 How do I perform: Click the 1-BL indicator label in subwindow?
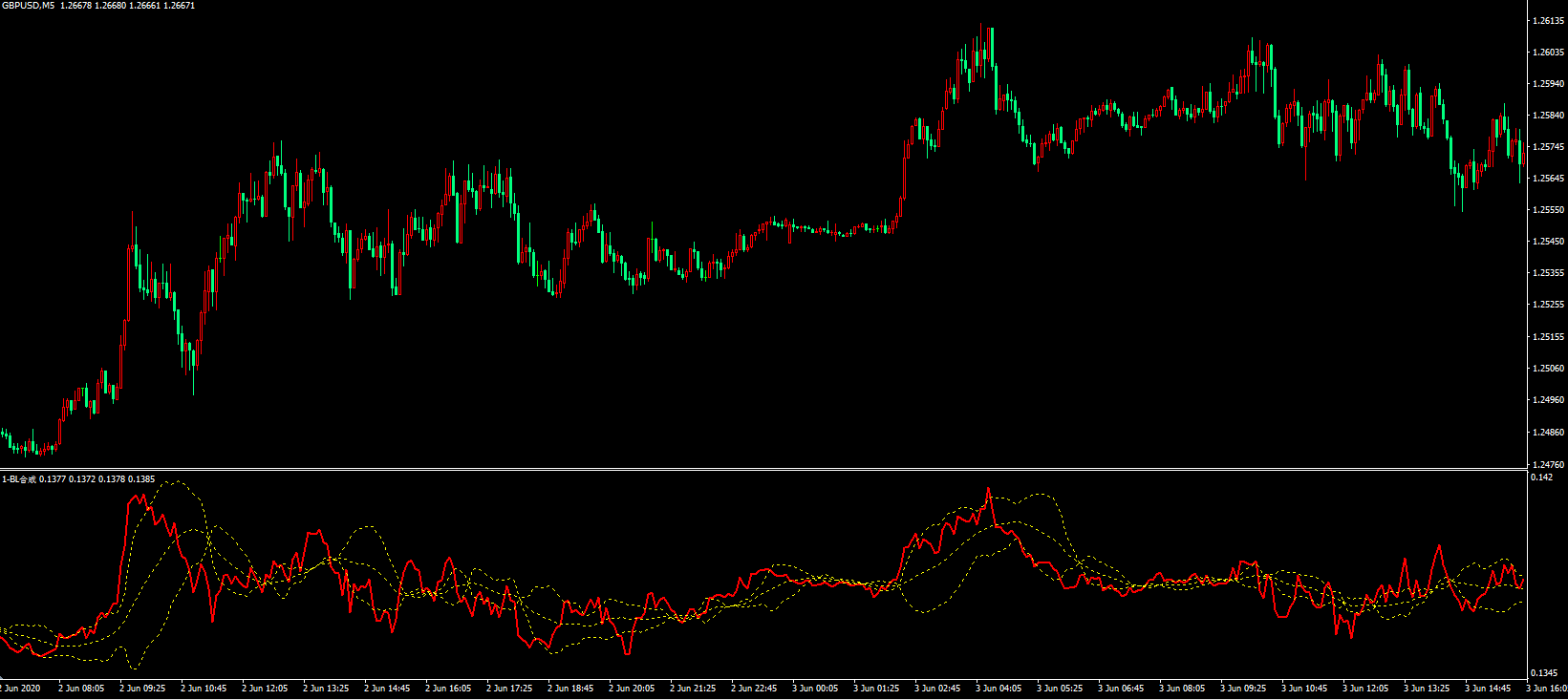19,478
